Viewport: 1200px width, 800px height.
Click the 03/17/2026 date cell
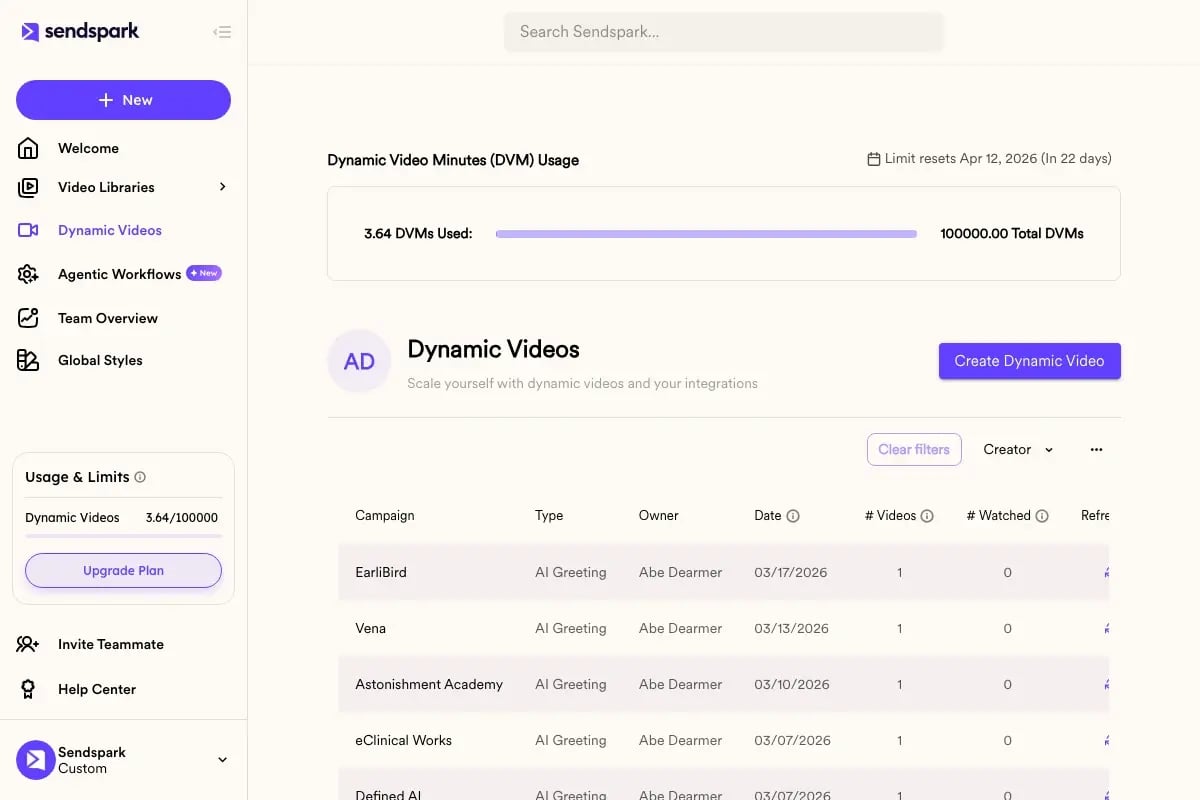pyautogui.click(x=791, y=572)
